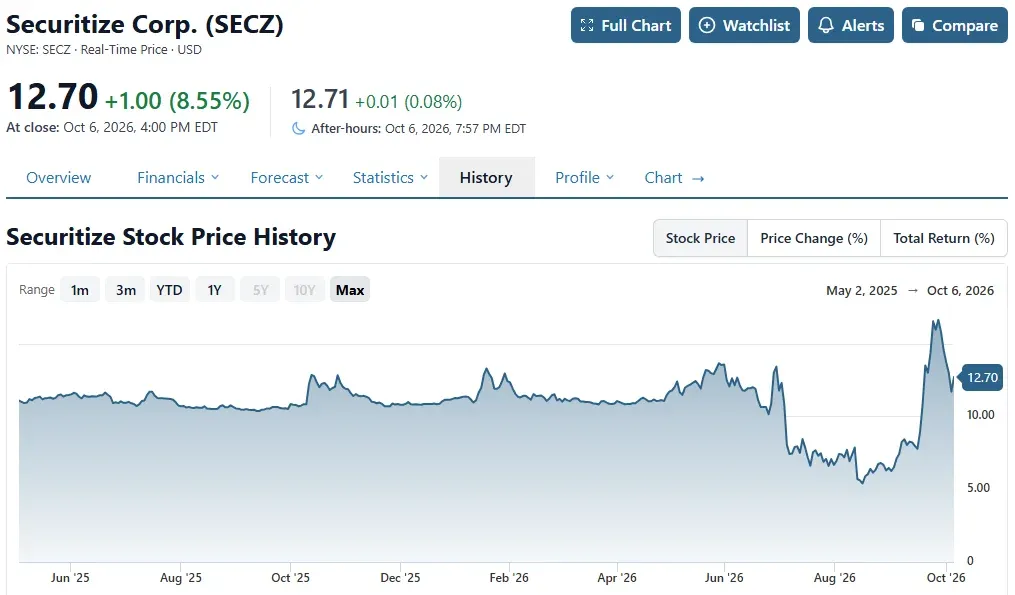Click the chart start date May 2, 2025
This screenshot has width=1015, height=595.
(x=862, y=291)
